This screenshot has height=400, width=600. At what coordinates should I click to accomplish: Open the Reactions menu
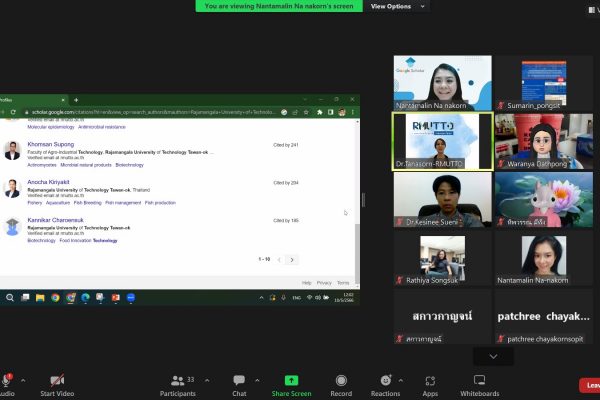(385, 385)
